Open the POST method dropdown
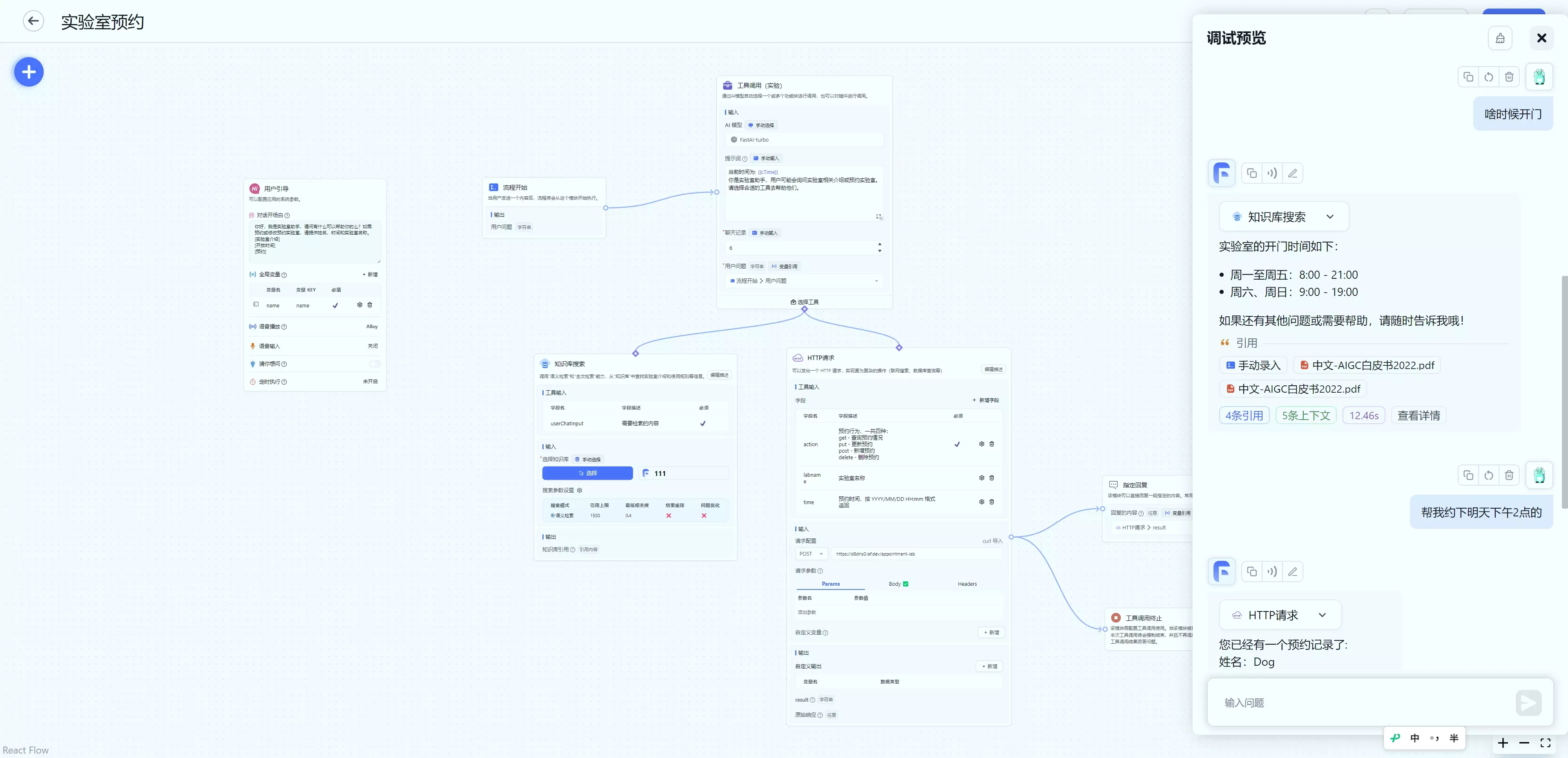The image size is (1568, 758). pyautogui.click(x=811, y=554)
